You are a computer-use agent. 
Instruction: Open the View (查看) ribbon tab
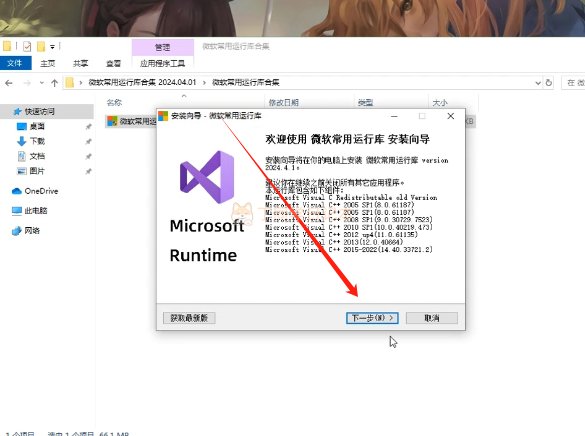click(113, 63)
